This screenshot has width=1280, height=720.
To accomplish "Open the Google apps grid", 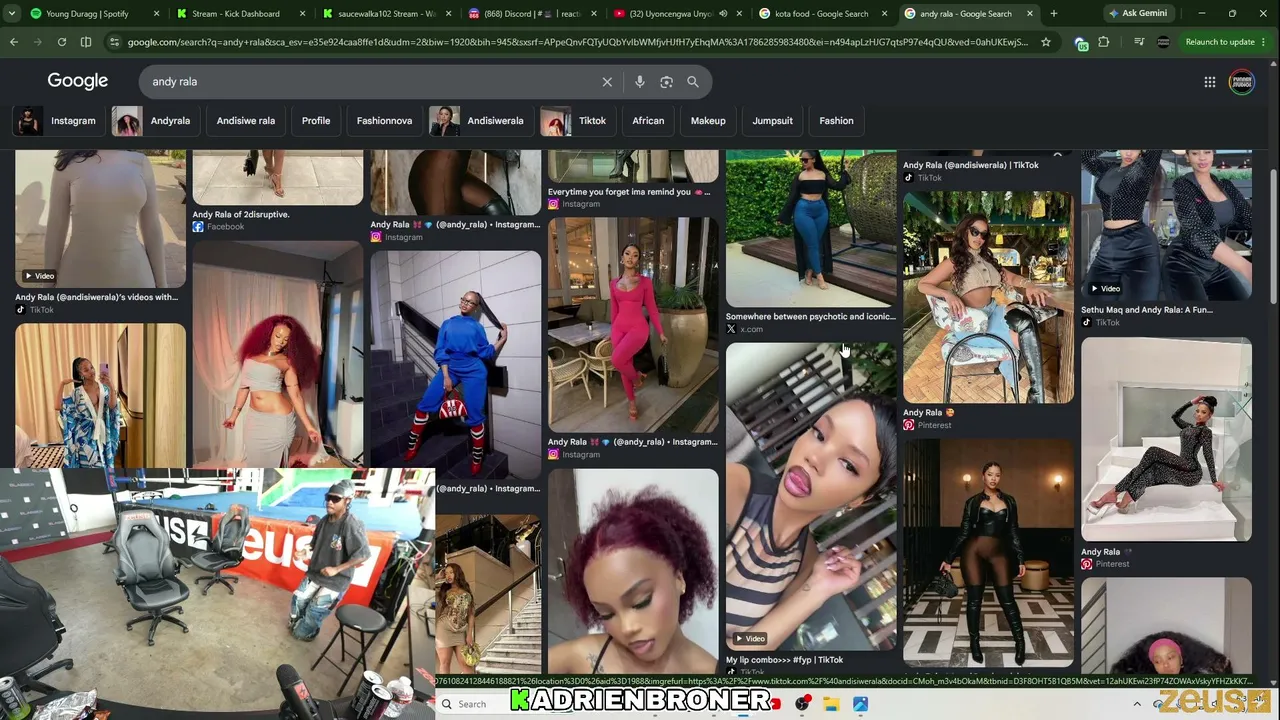I will tap(1210, 82).
